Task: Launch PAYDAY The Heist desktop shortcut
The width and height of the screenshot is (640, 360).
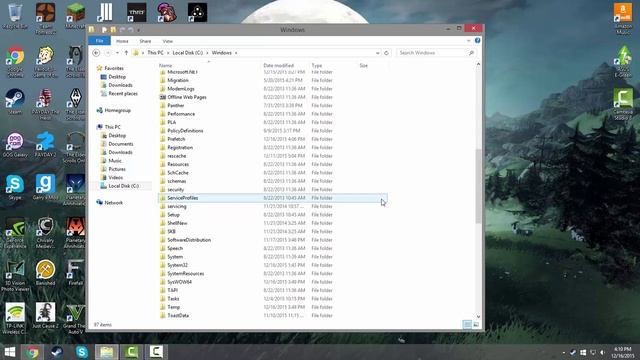Action: point(45,104)
